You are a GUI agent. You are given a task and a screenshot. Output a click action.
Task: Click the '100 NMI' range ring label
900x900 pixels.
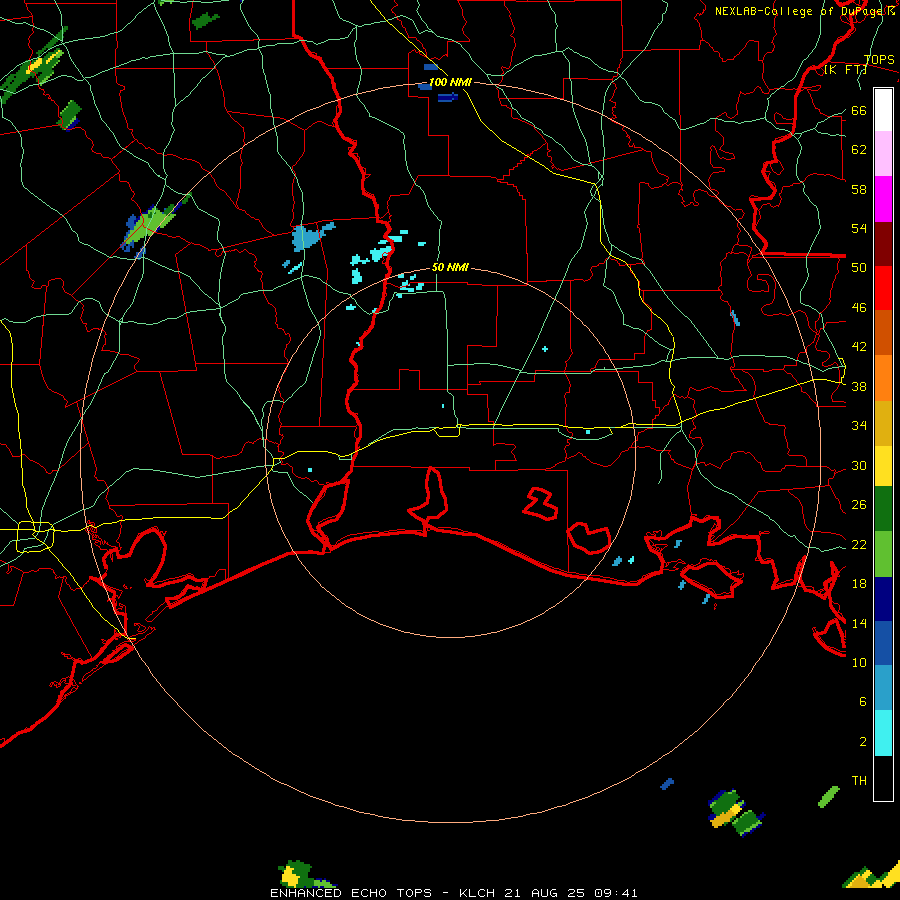click(450, 82)
